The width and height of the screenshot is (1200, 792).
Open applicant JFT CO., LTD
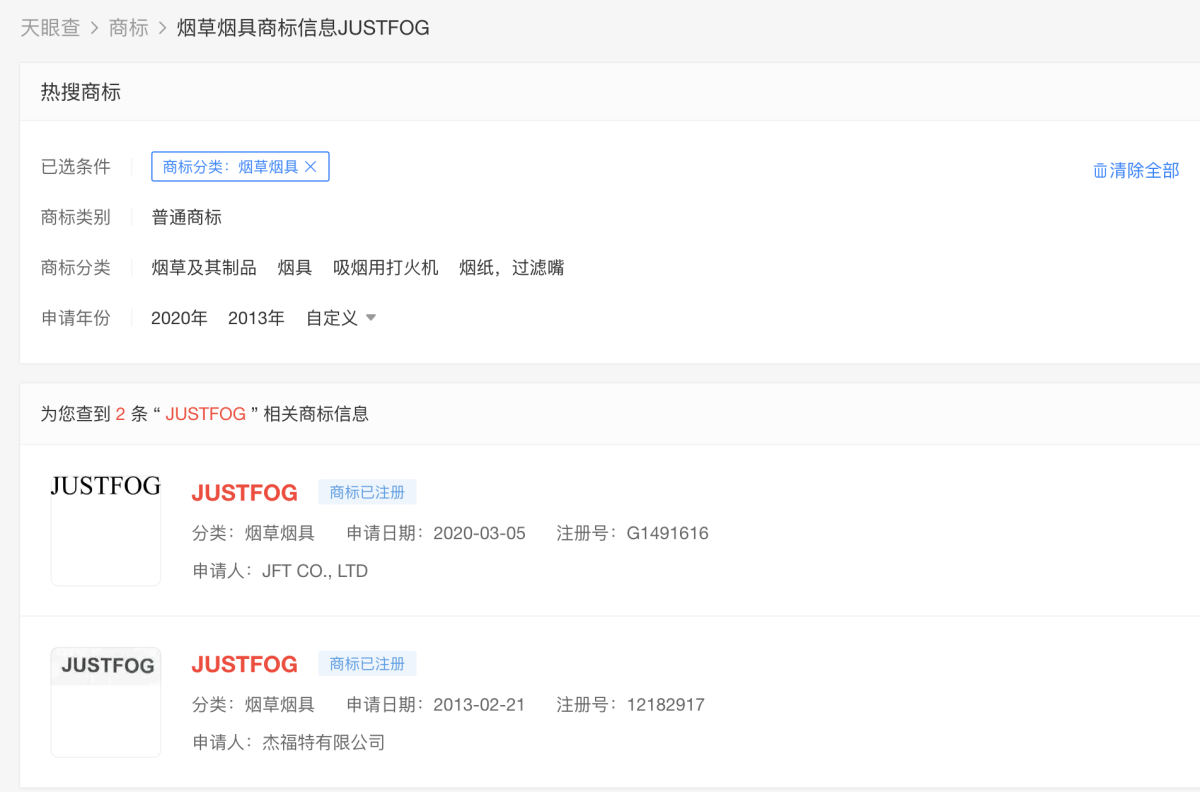(315, 571)
